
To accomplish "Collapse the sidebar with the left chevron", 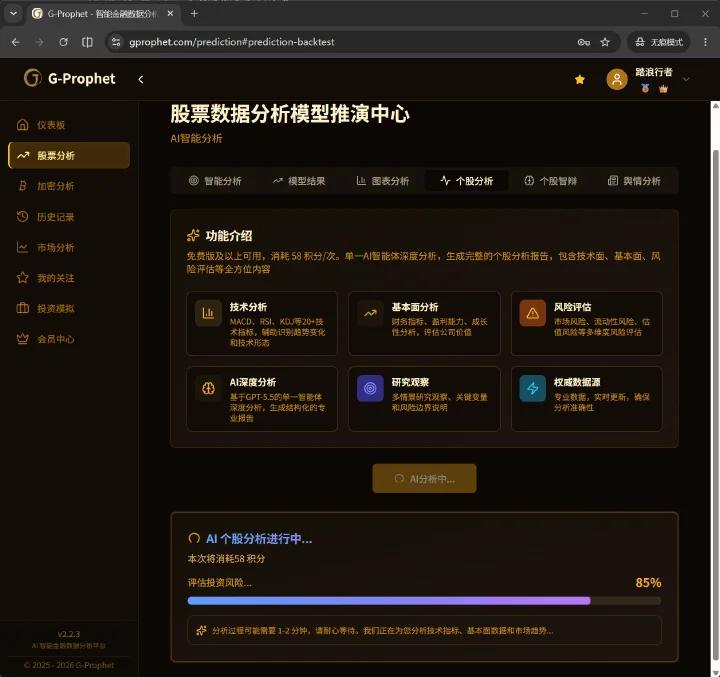I will (x=141, y=79).
